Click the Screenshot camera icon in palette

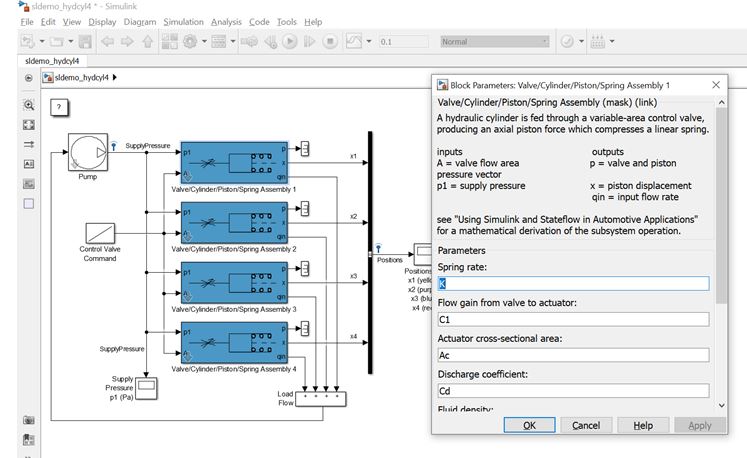coord(29,420)
